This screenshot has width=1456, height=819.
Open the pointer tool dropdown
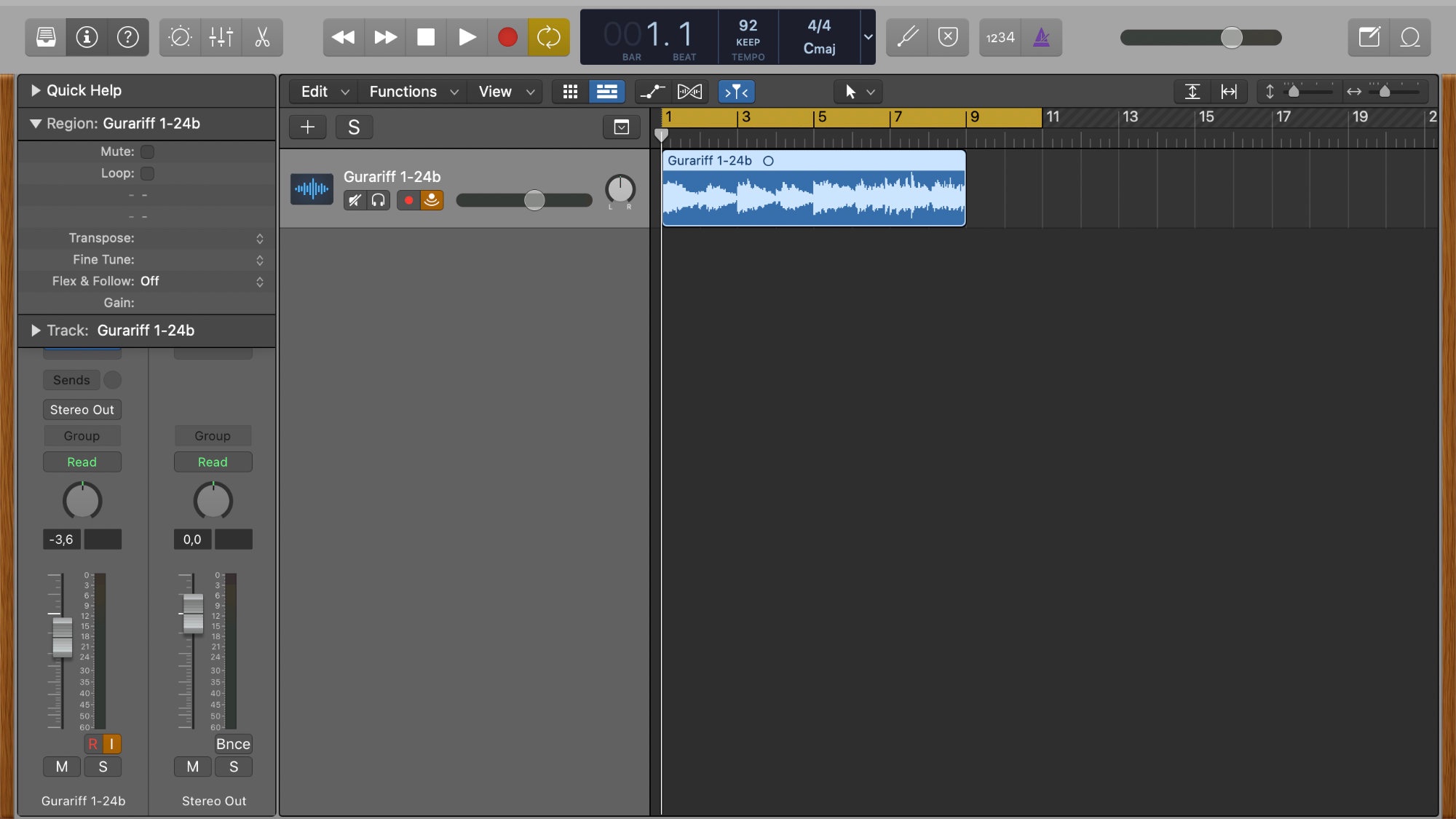(858, 92)
